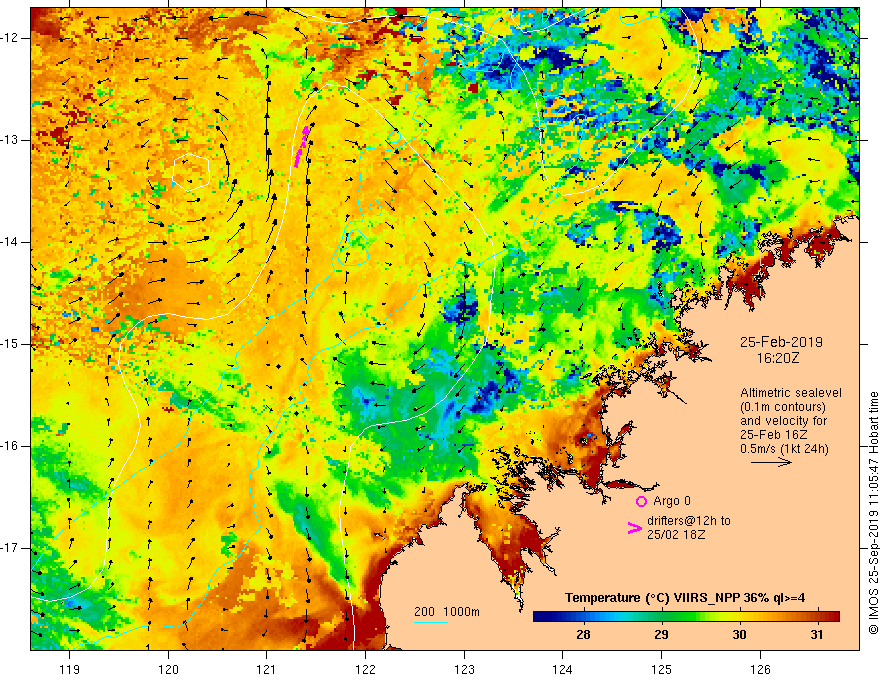Viewport: 880px width, 680px height.
Task: Click the color bar tick label 31
Action: pyautogui.click(x=817, y=635)
